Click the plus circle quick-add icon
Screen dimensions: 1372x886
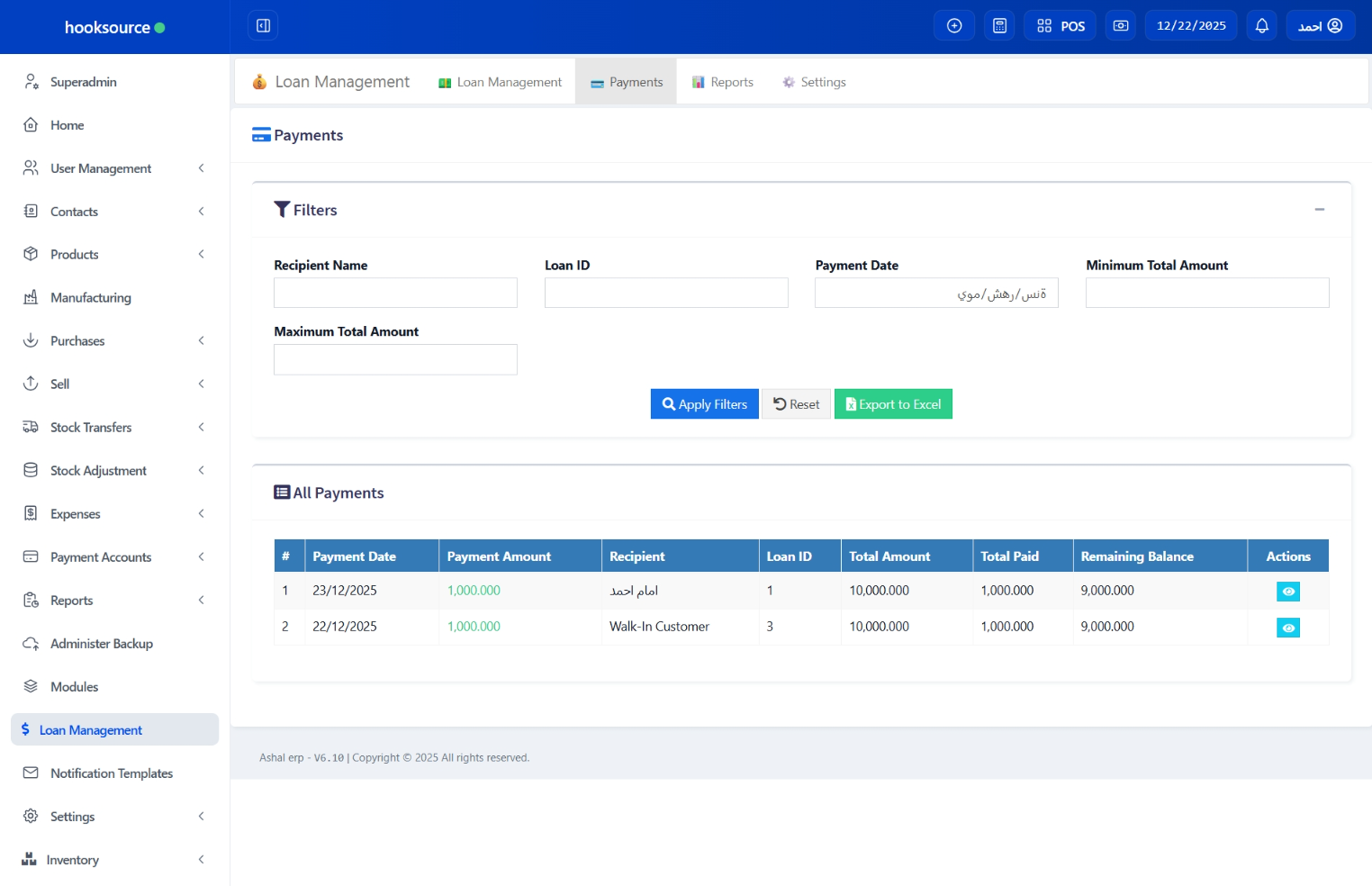(954, 26)
